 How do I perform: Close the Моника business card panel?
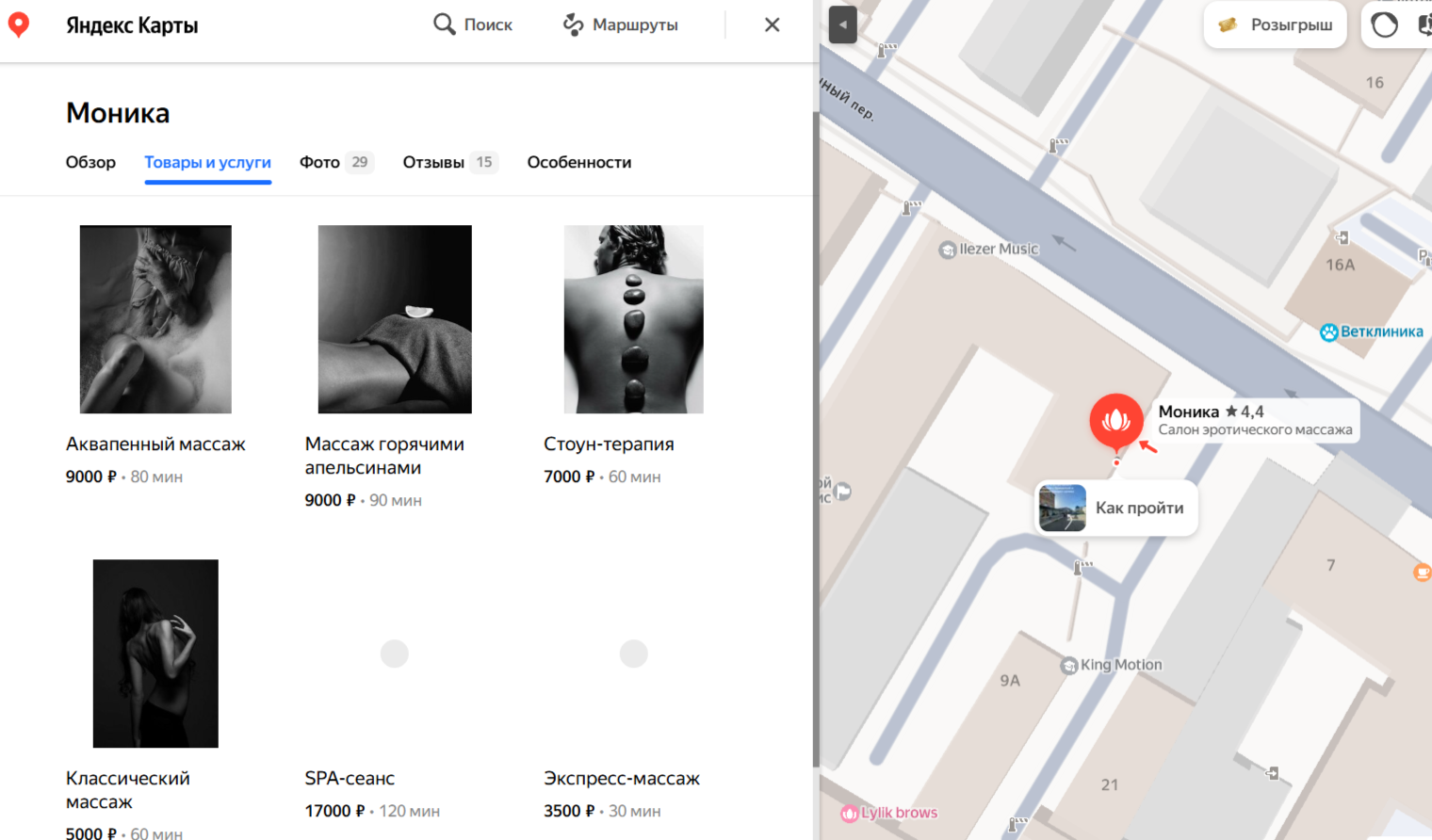[x=772, y=25]
